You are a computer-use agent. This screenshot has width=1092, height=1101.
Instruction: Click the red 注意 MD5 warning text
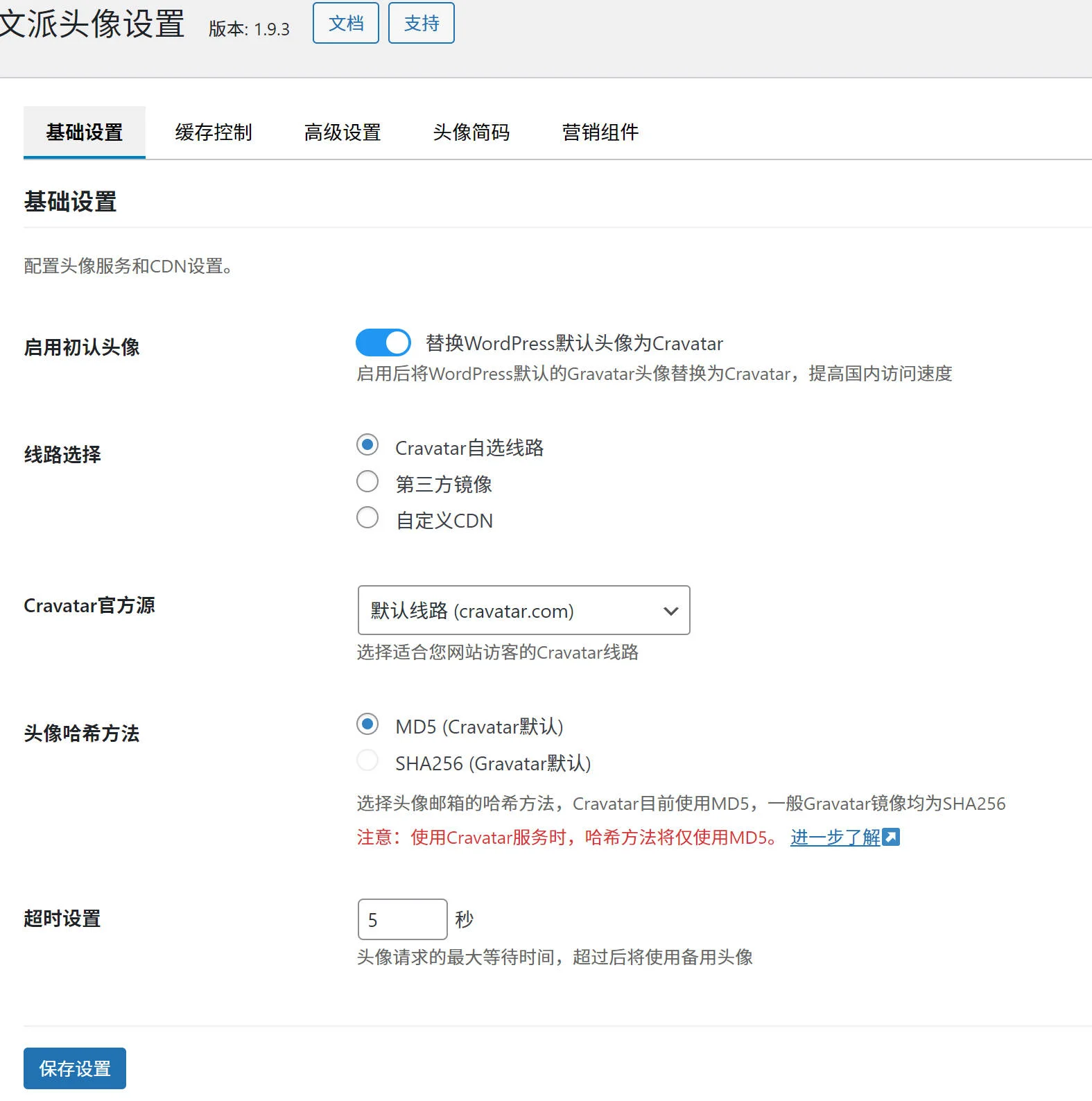[x=568, y=838]
